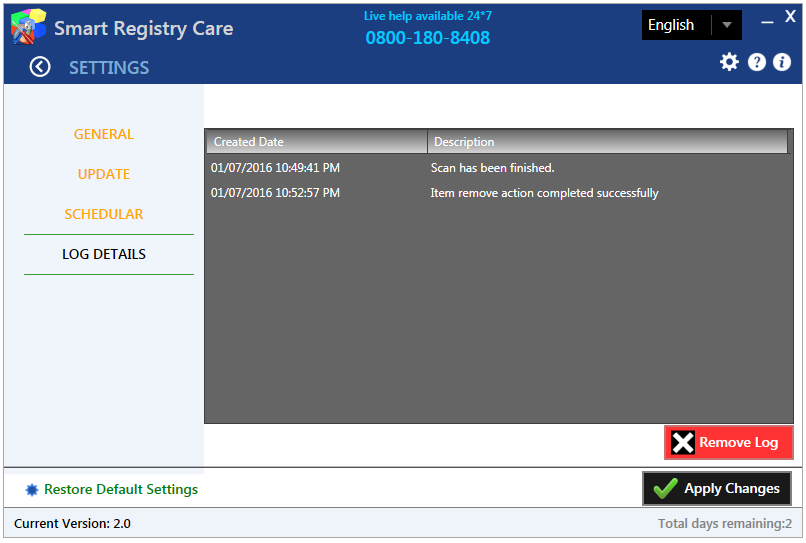Open help via the question mark icon

[x=757, y=62]
